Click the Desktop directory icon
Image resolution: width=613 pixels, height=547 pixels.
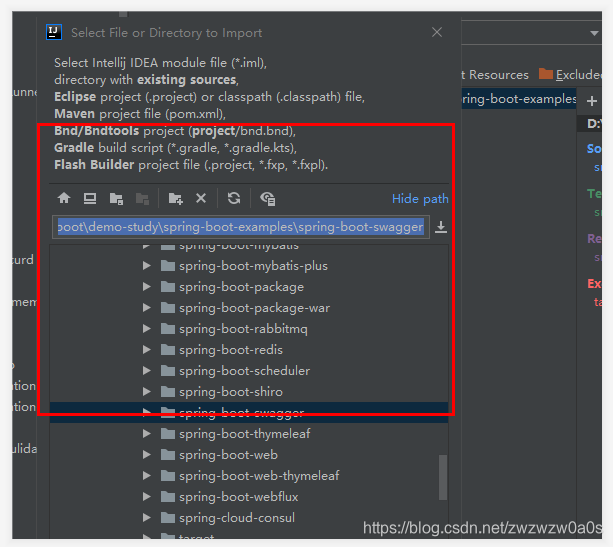coord(90,198)
